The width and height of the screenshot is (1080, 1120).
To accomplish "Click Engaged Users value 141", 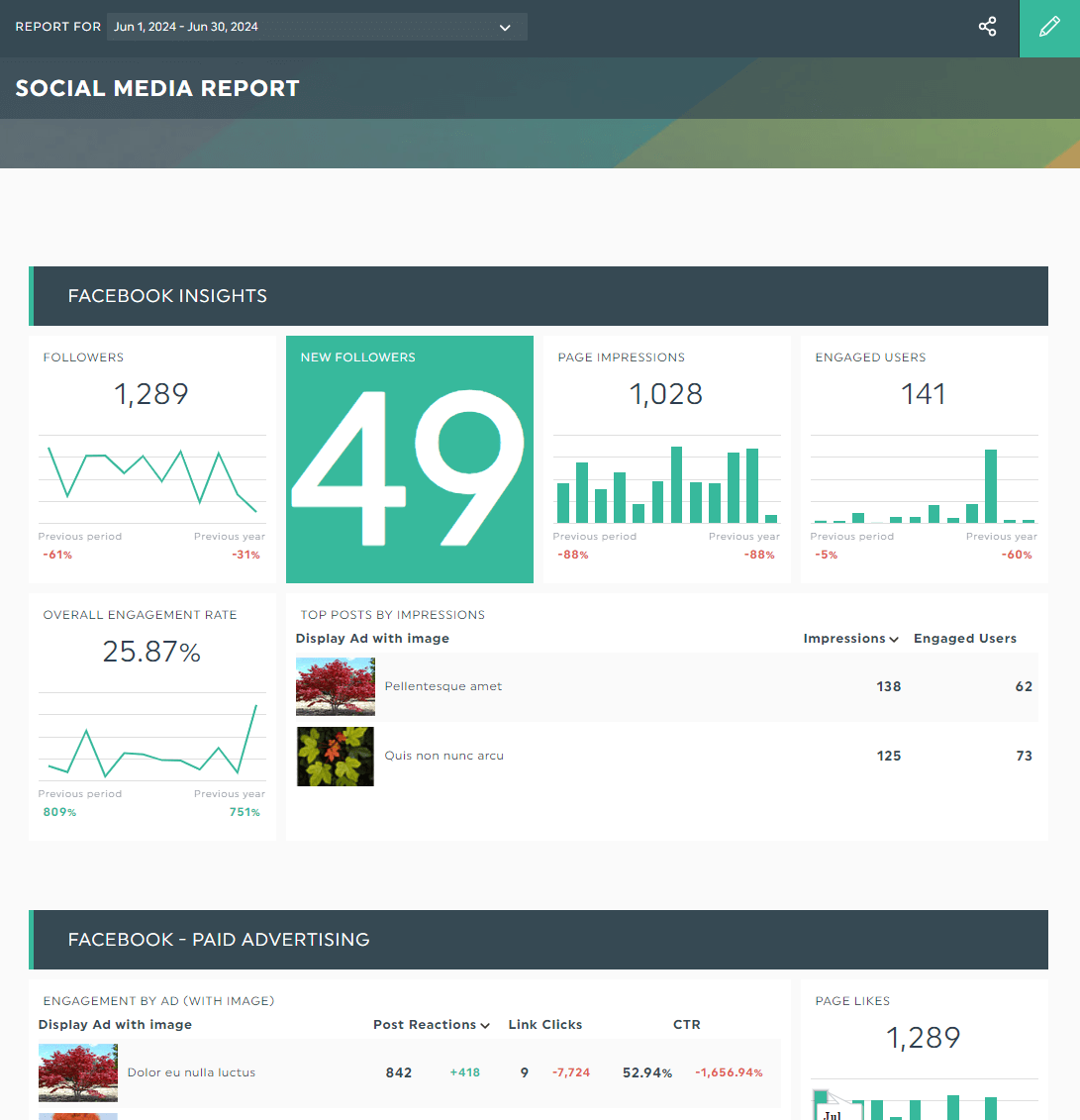I will pyautogui.click(x=923, y=394).
